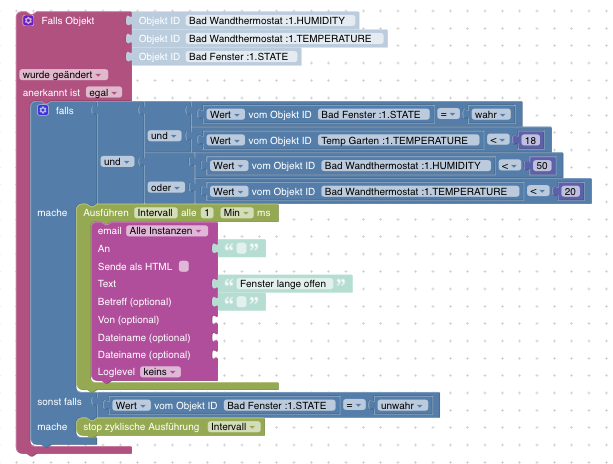Select trigger Objekt ID 'Bad Wandthermostat :1.HUMIDITY'
This screenshot has height=464, width=613.
(270, 20)
